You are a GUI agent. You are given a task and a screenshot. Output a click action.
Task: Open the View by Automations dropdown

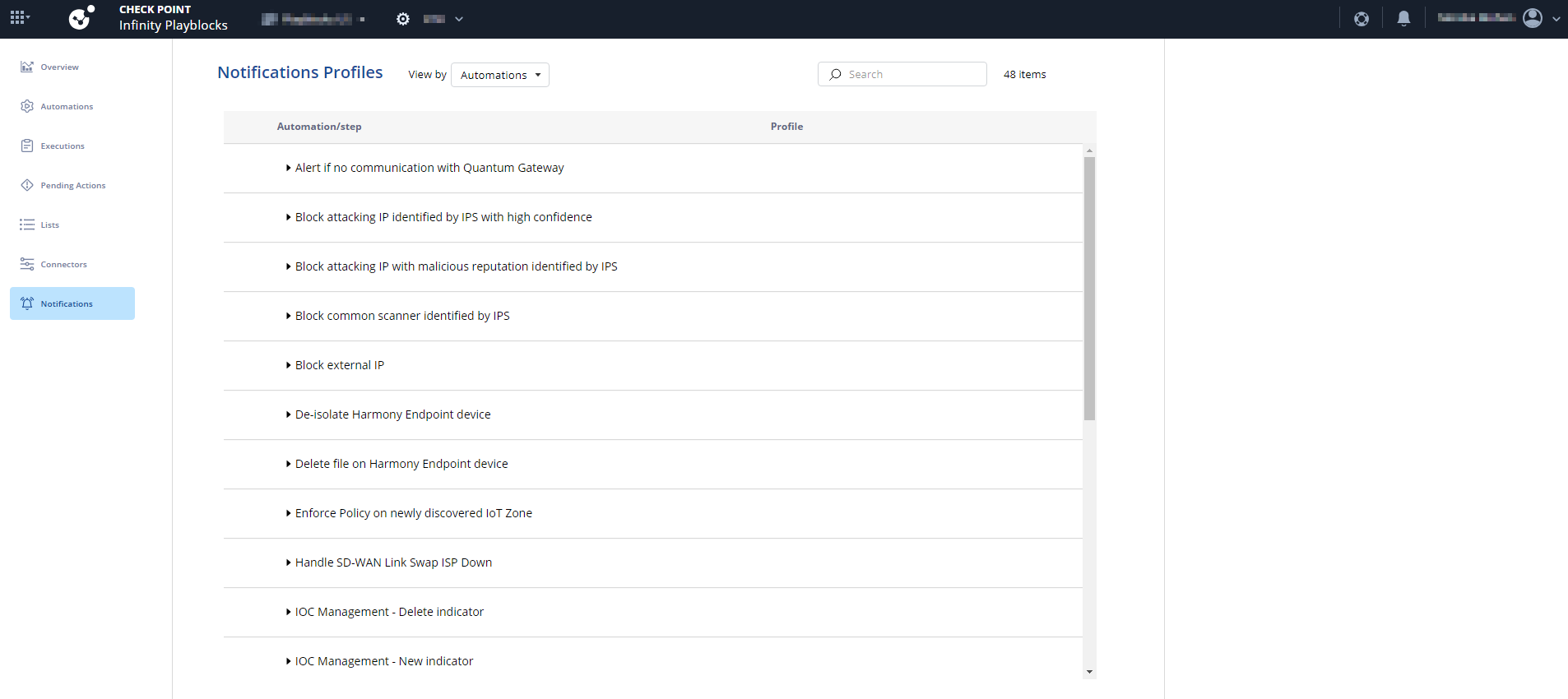click(500, 75)
